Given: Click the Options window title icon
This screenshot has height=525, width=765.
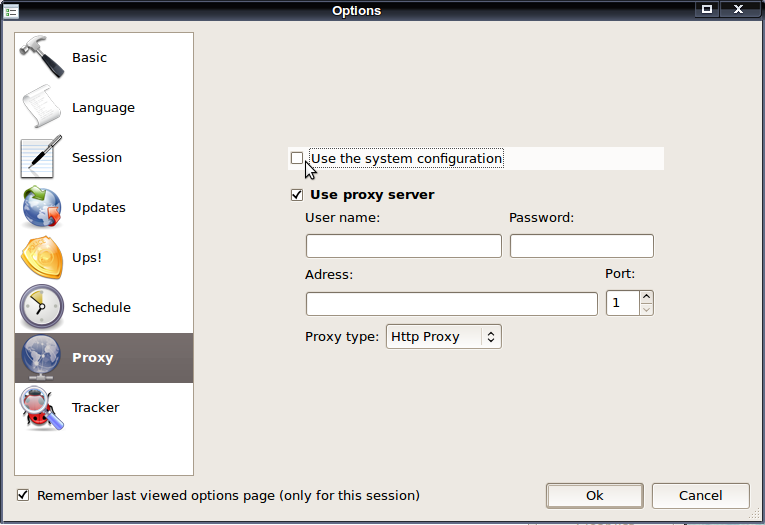Looking at the screenshot, I should pyautogui.click(x=11, y=10).
